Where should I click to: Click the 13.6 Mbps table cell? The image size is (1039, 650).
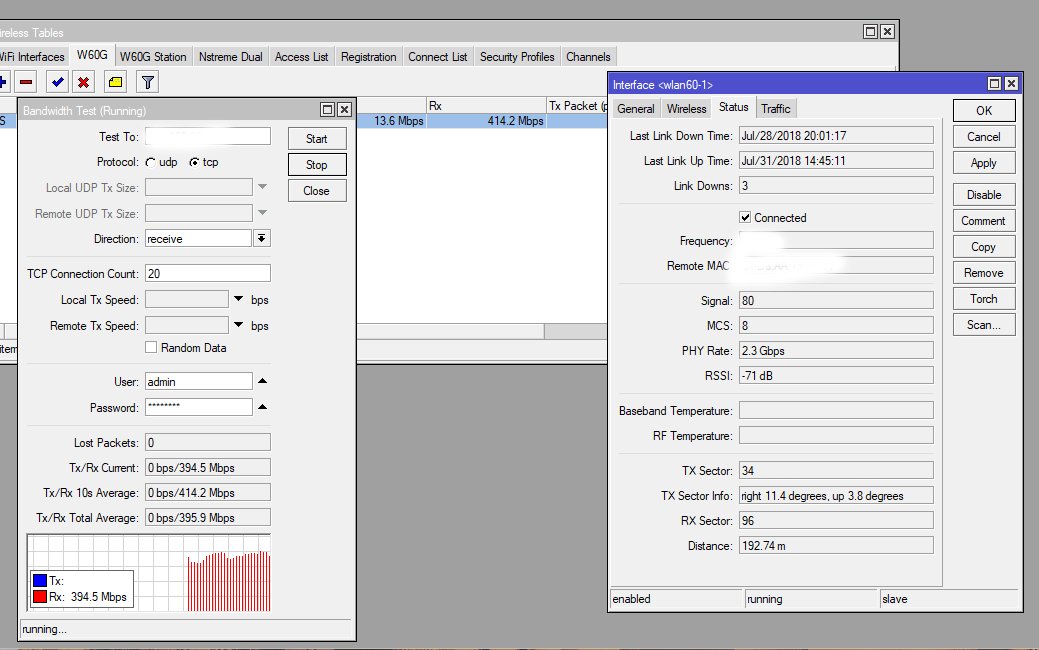coord(391,121)
